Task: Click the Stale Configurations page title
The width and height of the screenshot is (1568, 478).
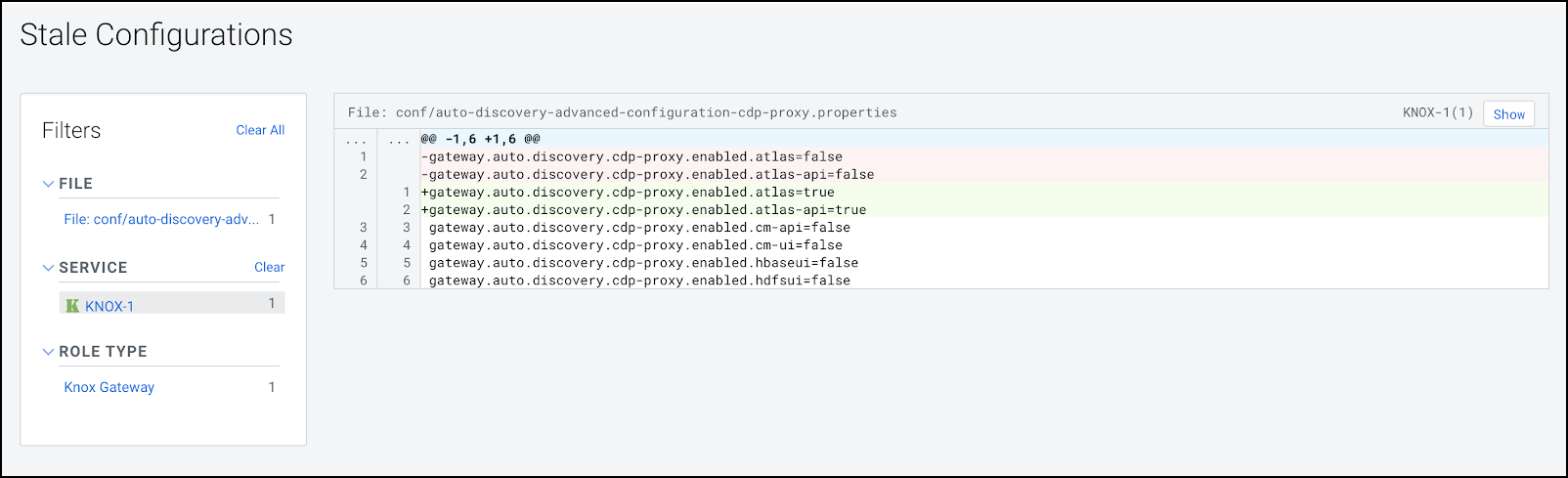Action: click(x=156, y=35)
